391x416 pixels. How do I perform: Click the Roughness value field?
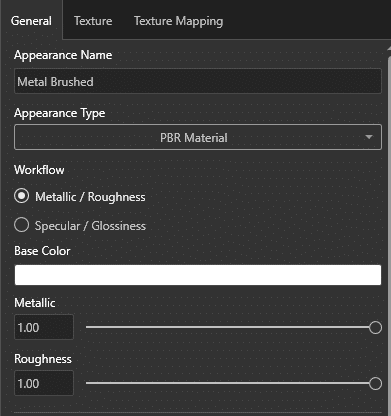pos(44,383)
